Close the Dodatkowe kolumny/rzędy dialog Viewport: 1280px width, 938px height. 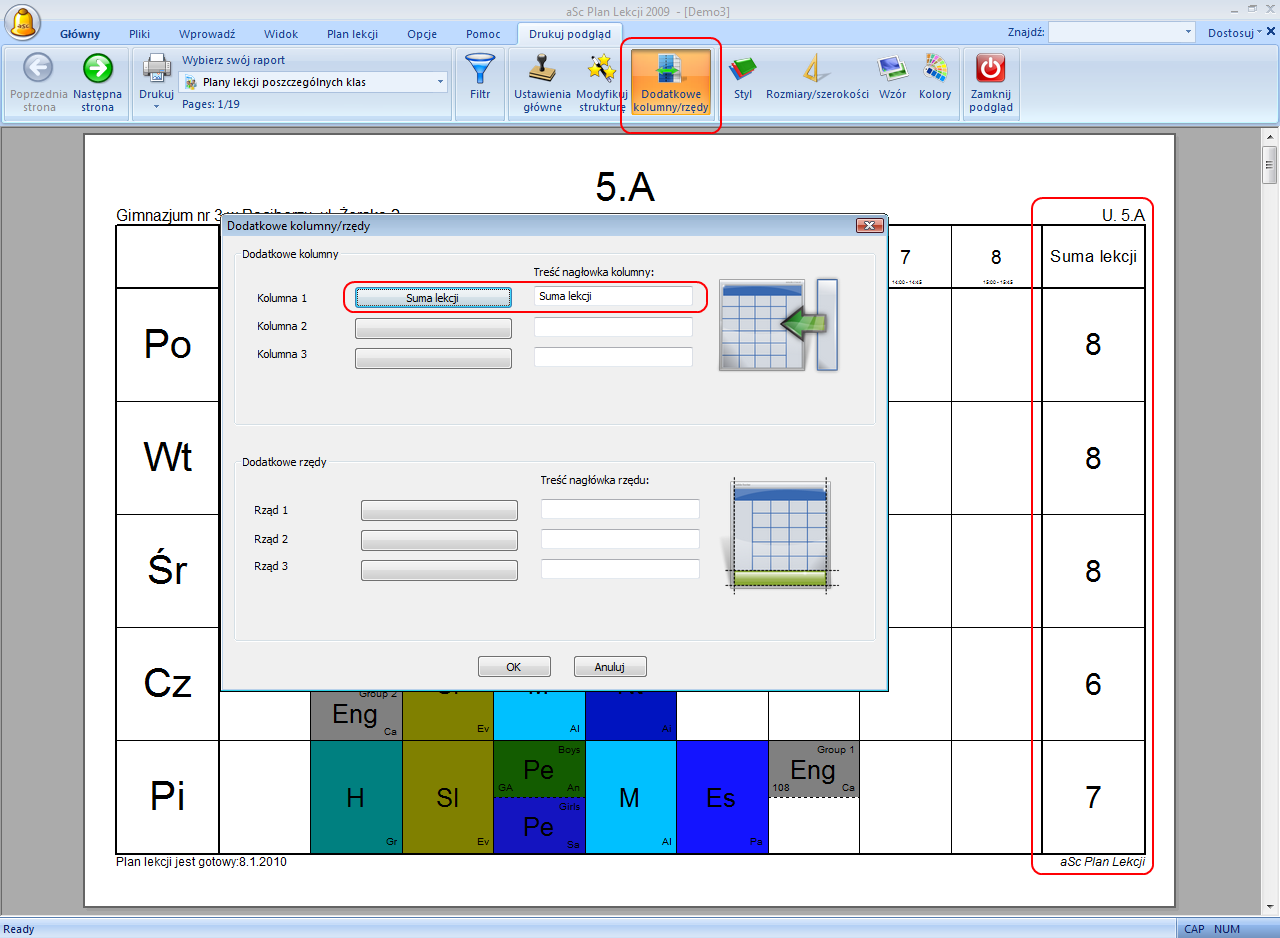(870, 226)
